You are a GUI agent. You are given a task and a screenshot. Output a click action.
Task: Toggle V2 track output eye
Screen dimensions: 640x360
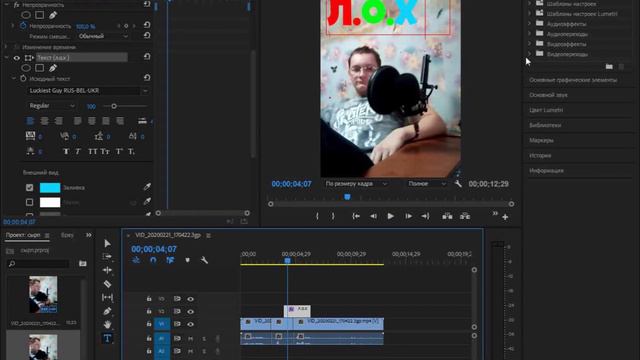coord(191,311)
